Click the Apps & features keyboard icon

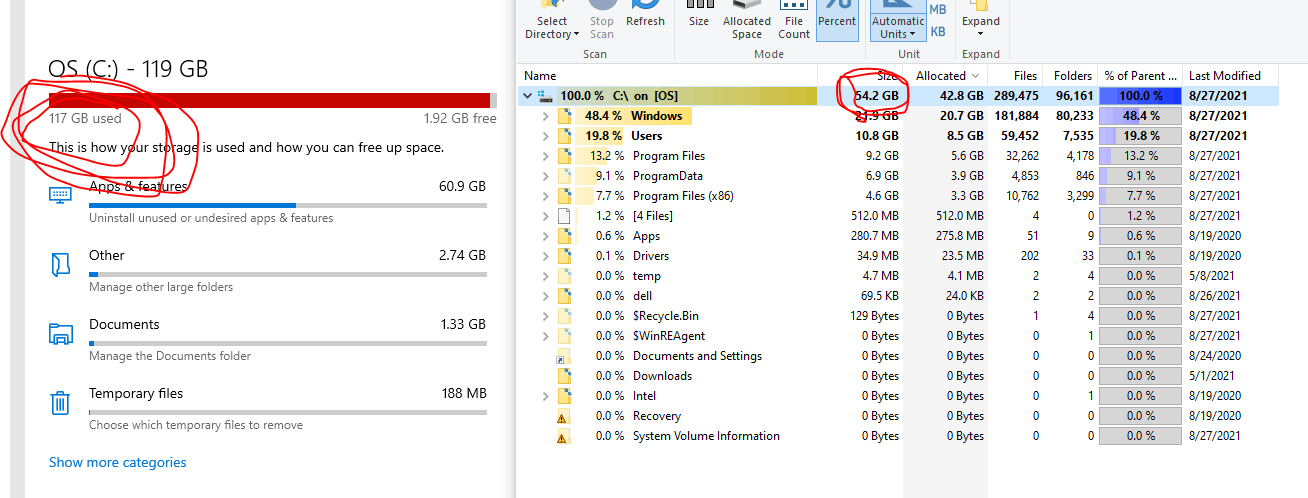pos(60,194)
